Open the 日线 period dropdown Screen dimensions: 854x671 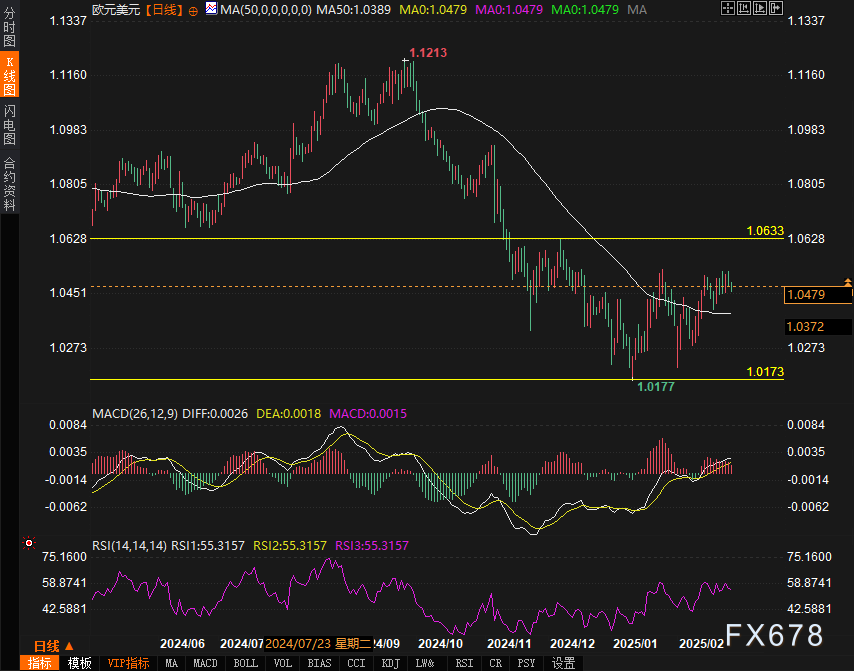click(x=46, y=645)
